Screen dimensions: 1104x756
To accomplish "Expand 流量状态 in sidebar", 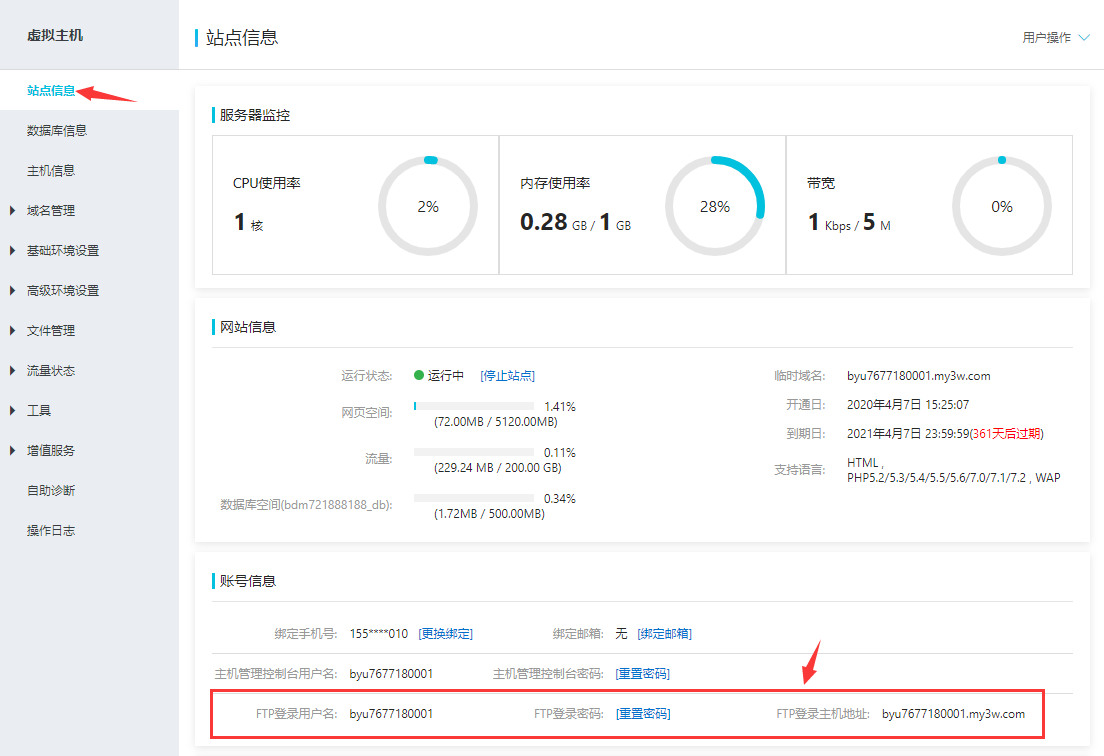I will 51,371.
